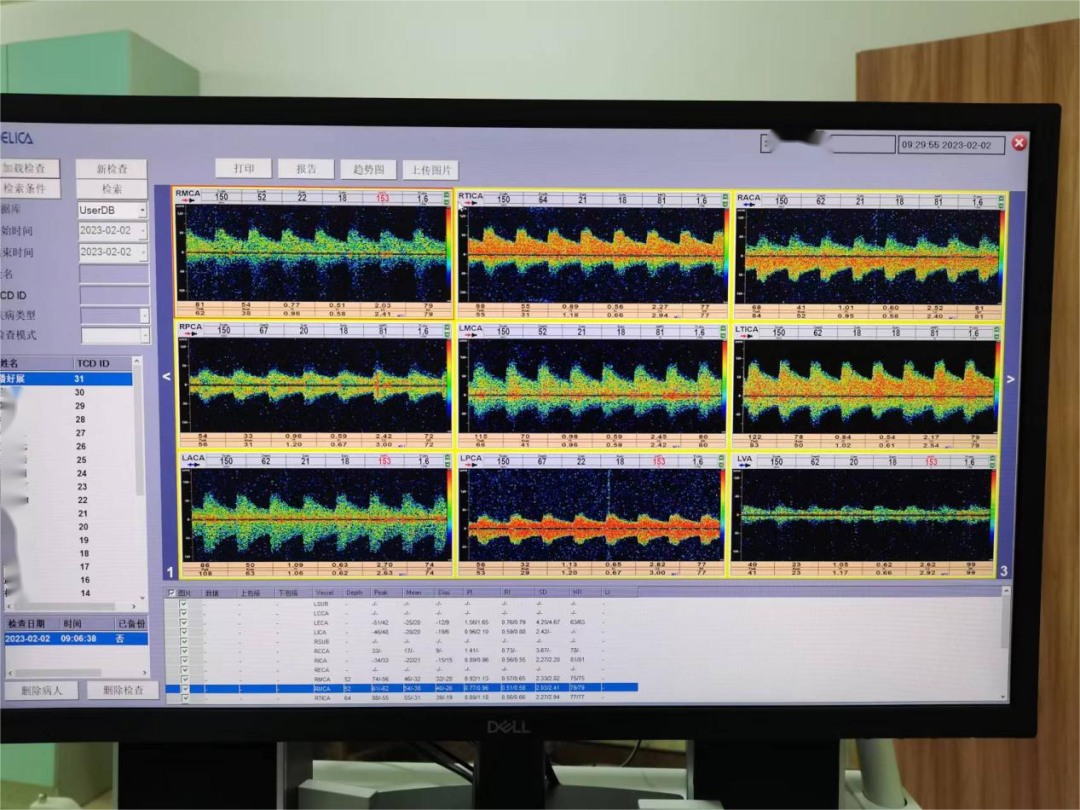This screenshot has height=810, width=1080.
Task: Click the 新检查 (new exam) button
Action: pyautogui.click(x=112, y=169)
